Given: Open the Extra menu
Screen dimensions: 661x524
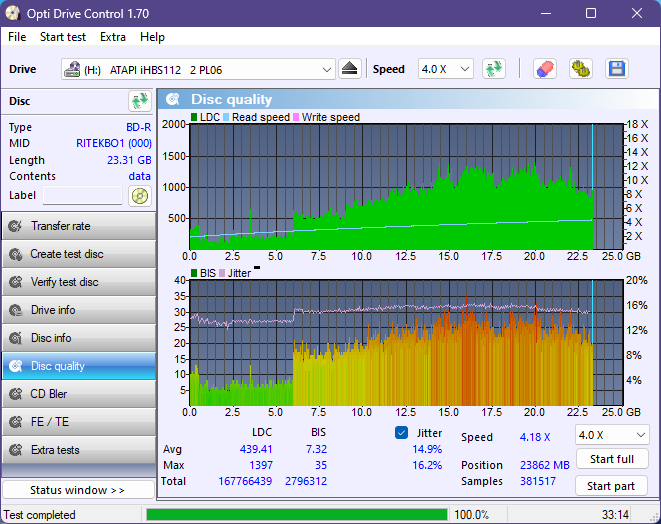Looking at the screenshot, I should click(x=113, y=37).
